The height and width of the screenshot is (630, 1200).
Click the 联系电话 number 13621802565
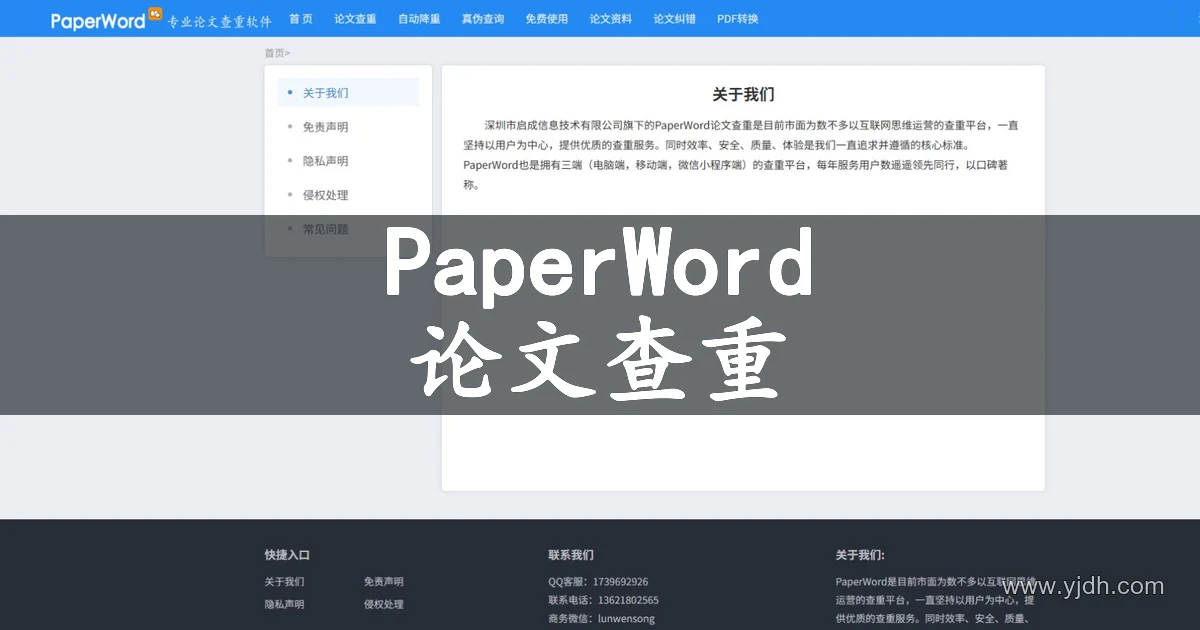626,601
